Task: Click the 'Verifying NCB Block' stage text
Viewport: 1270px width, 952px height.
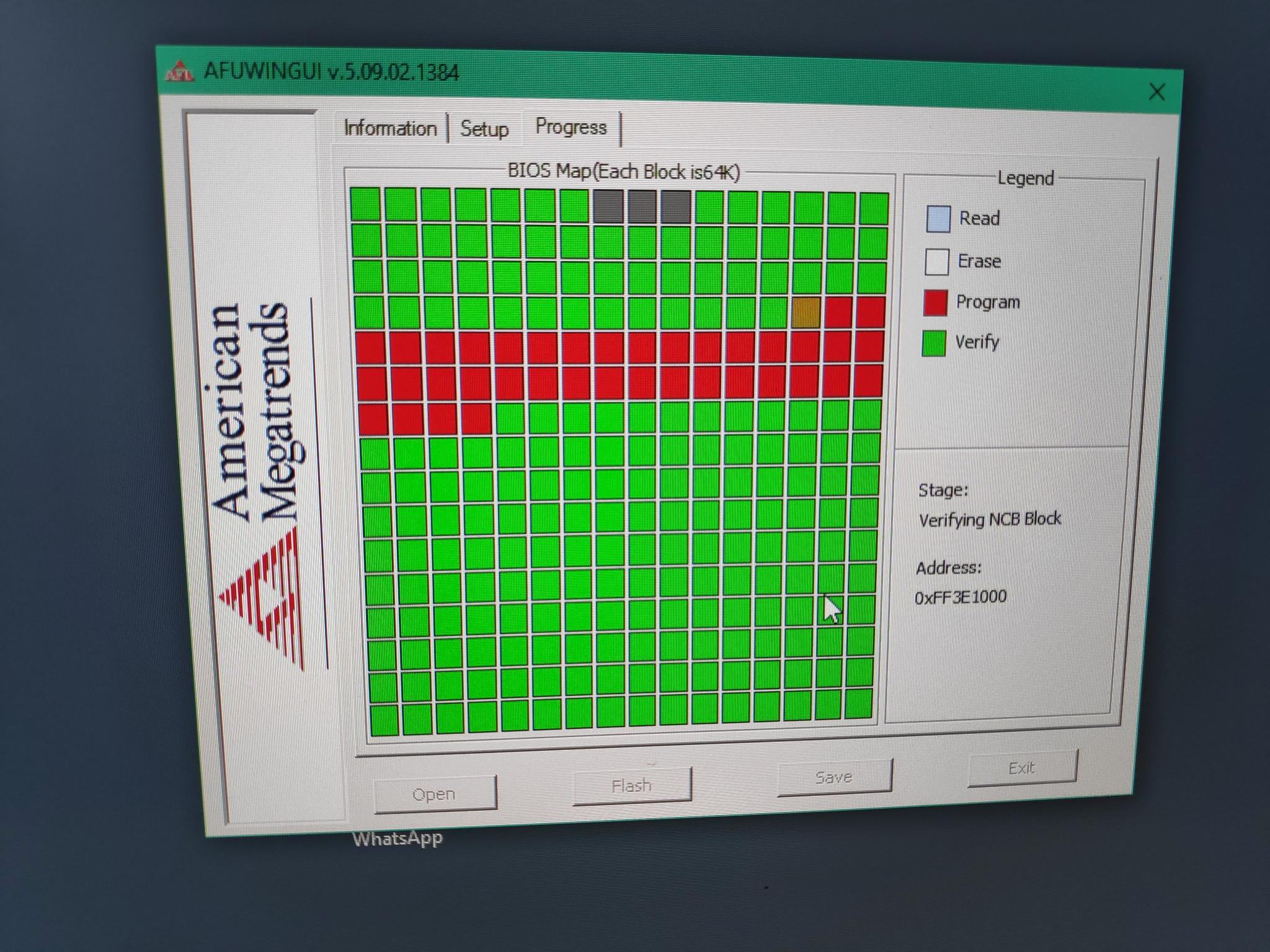Action: click(x=990, y=519)
